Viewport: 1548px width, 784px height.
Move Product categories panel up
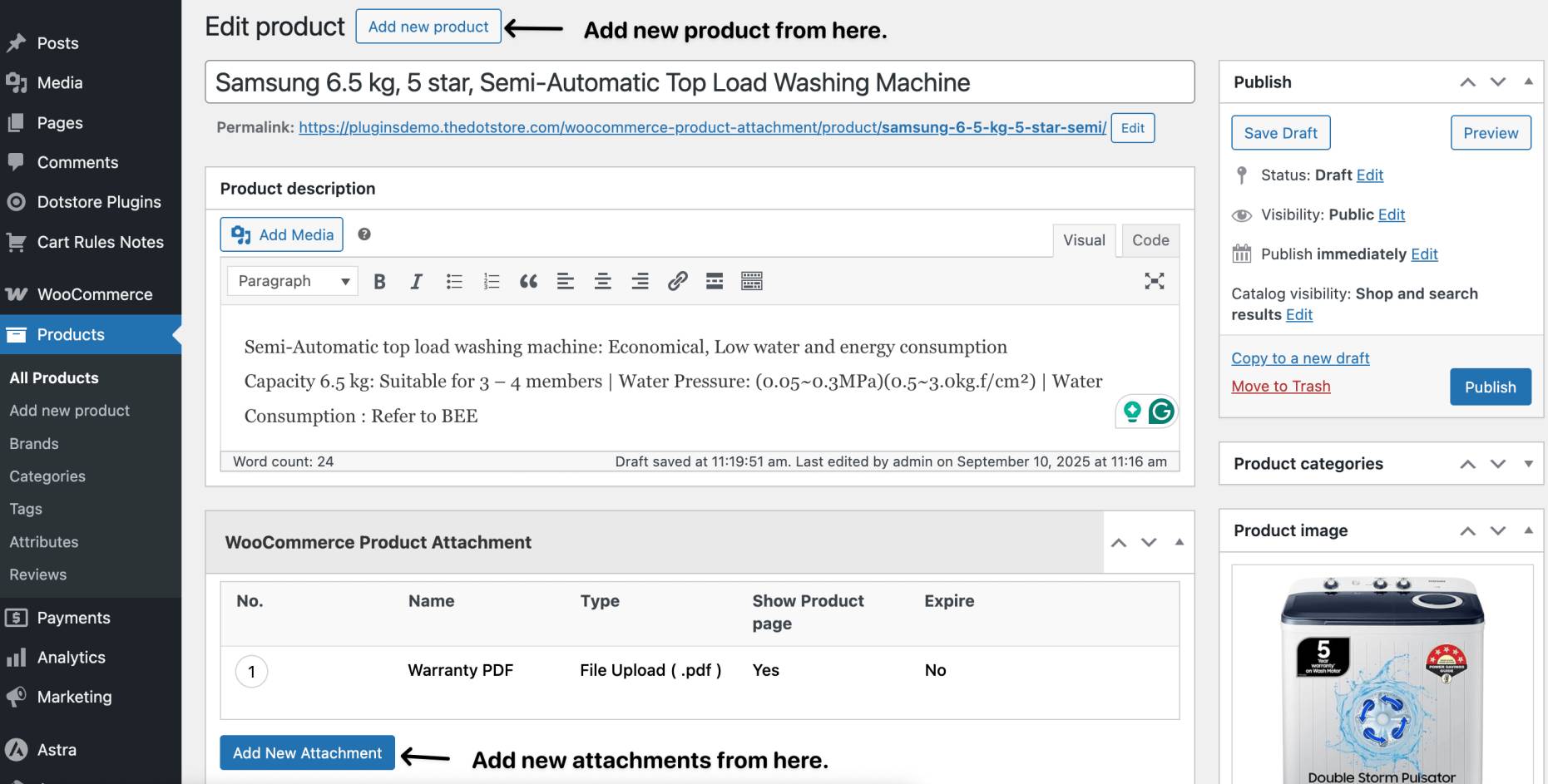[1468, 464]
